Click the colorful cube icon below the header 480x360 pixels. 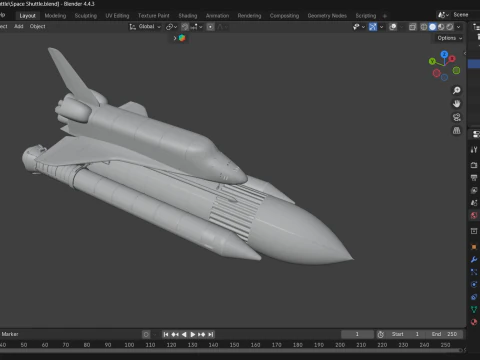182,38
